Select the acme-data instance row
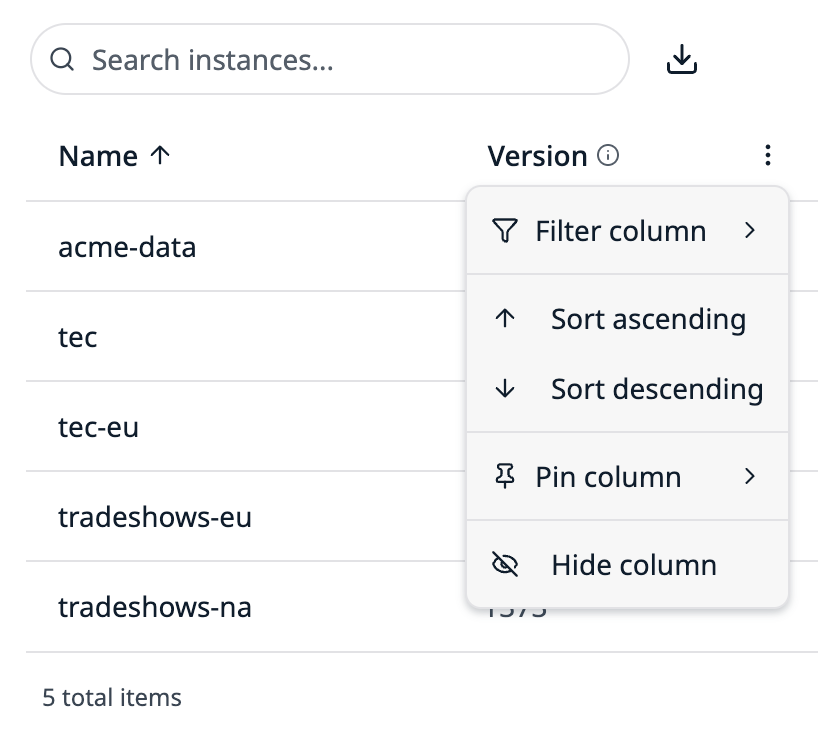The height and width of the screenshot is (748, 818). tap(245, 246)
